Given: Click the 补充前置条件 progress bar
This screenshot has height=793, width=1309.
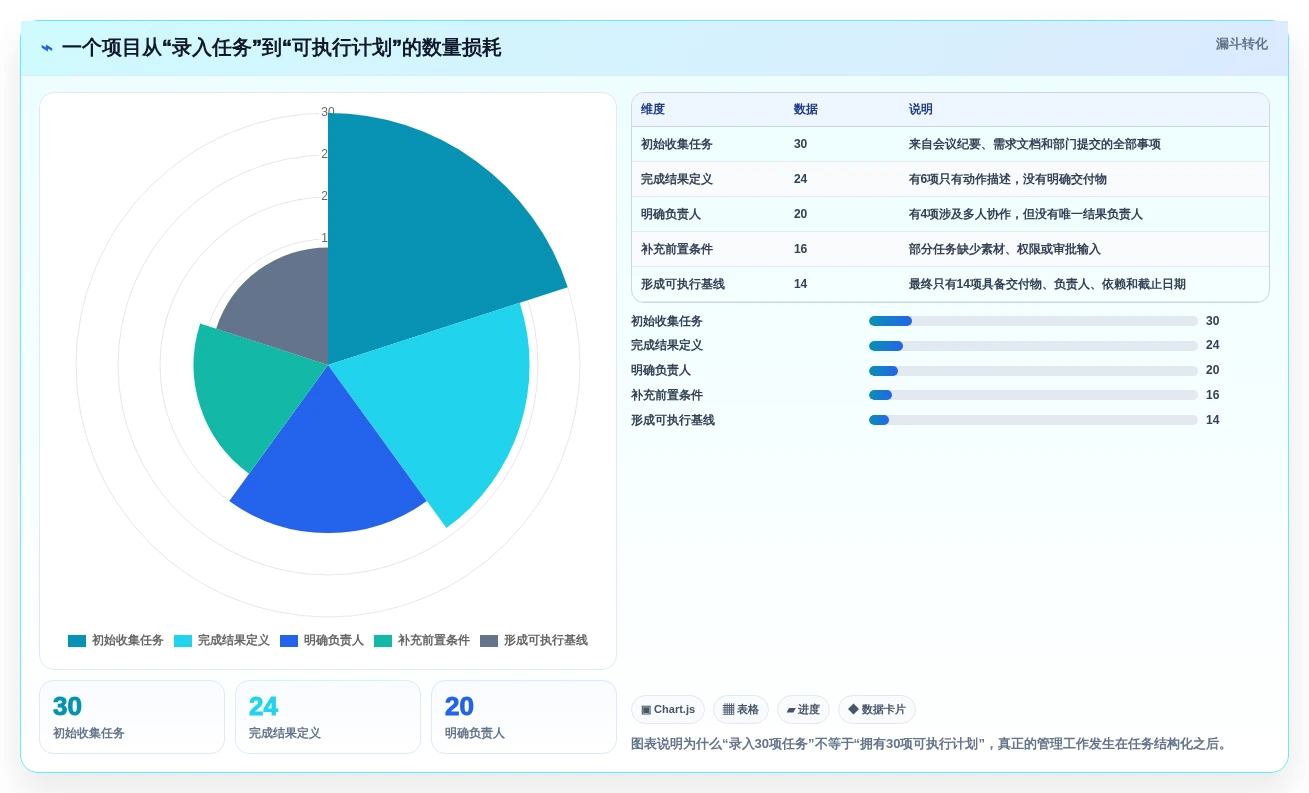Looking at the screenshot, I should 1033,395.
